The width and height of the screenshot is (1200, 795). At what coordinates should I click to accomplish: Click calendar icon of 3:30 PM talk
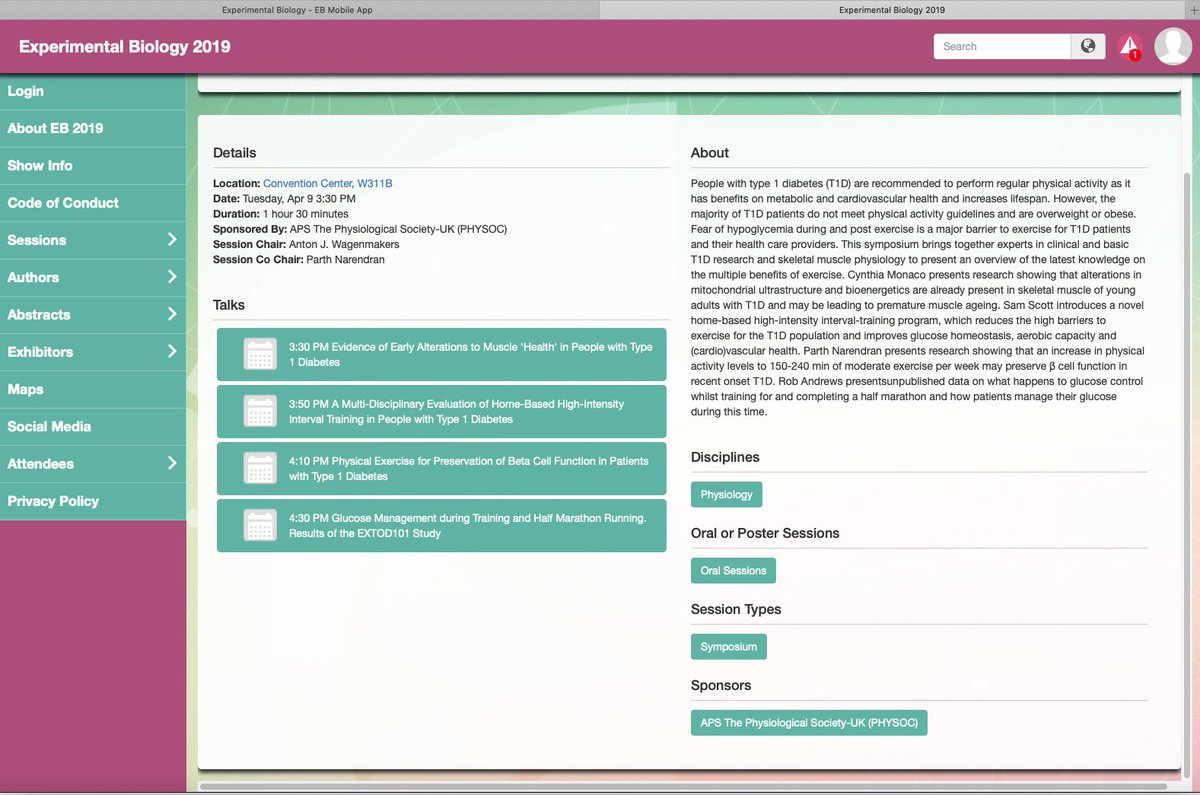[x=260, y=354]
